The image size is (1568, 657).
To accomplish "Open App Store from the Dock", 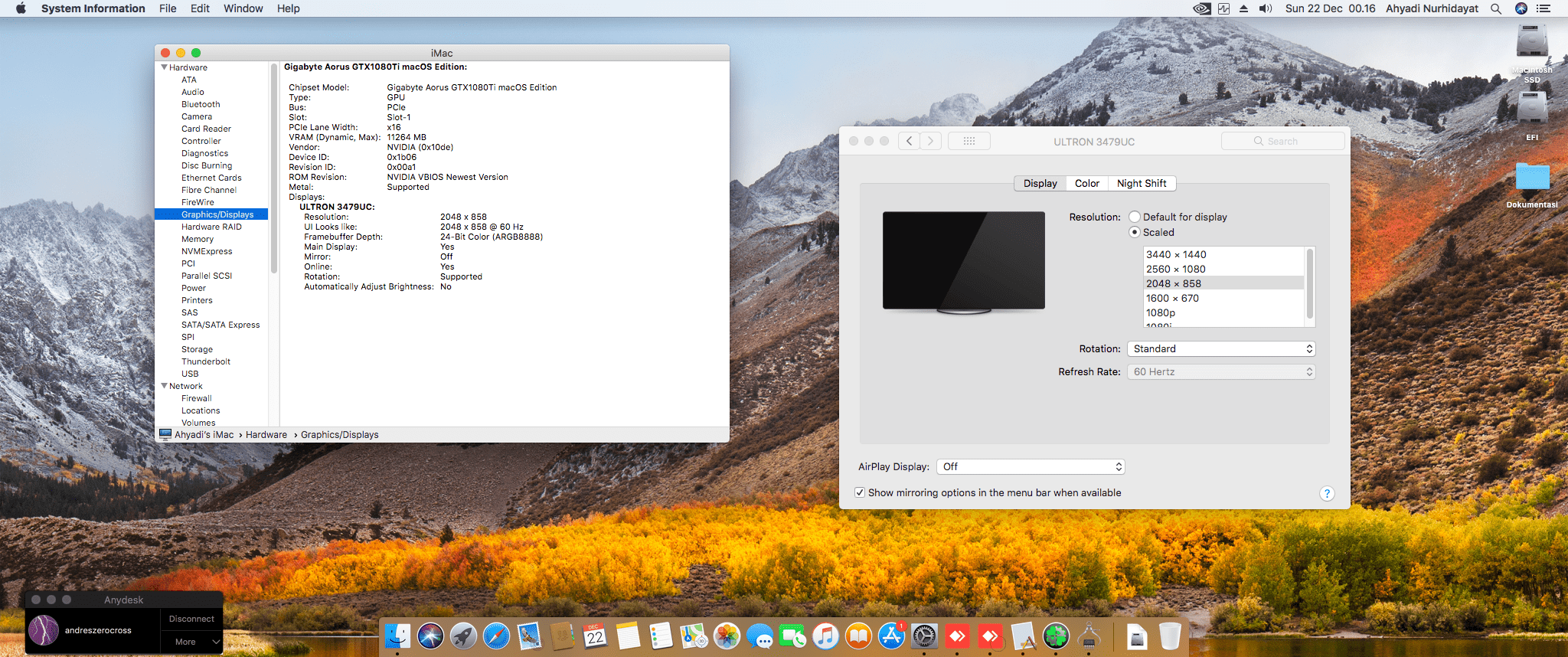I will pyautogui.click(x=891, y=636).
